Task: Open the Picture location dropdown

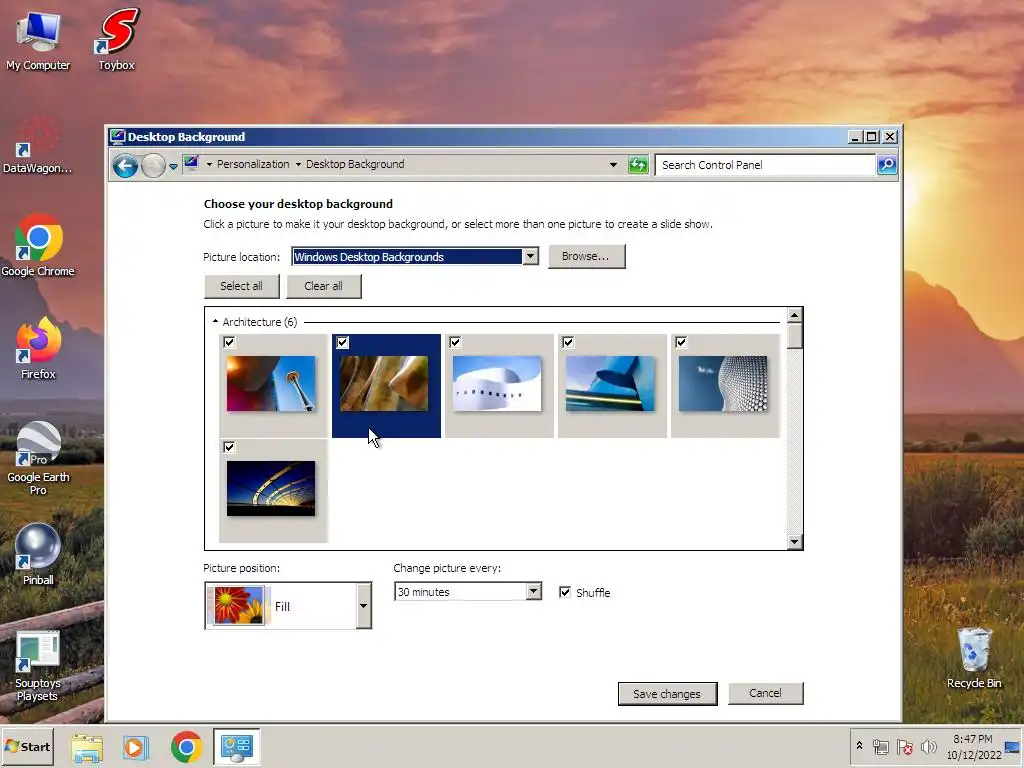Action: (x=530, y=257)
